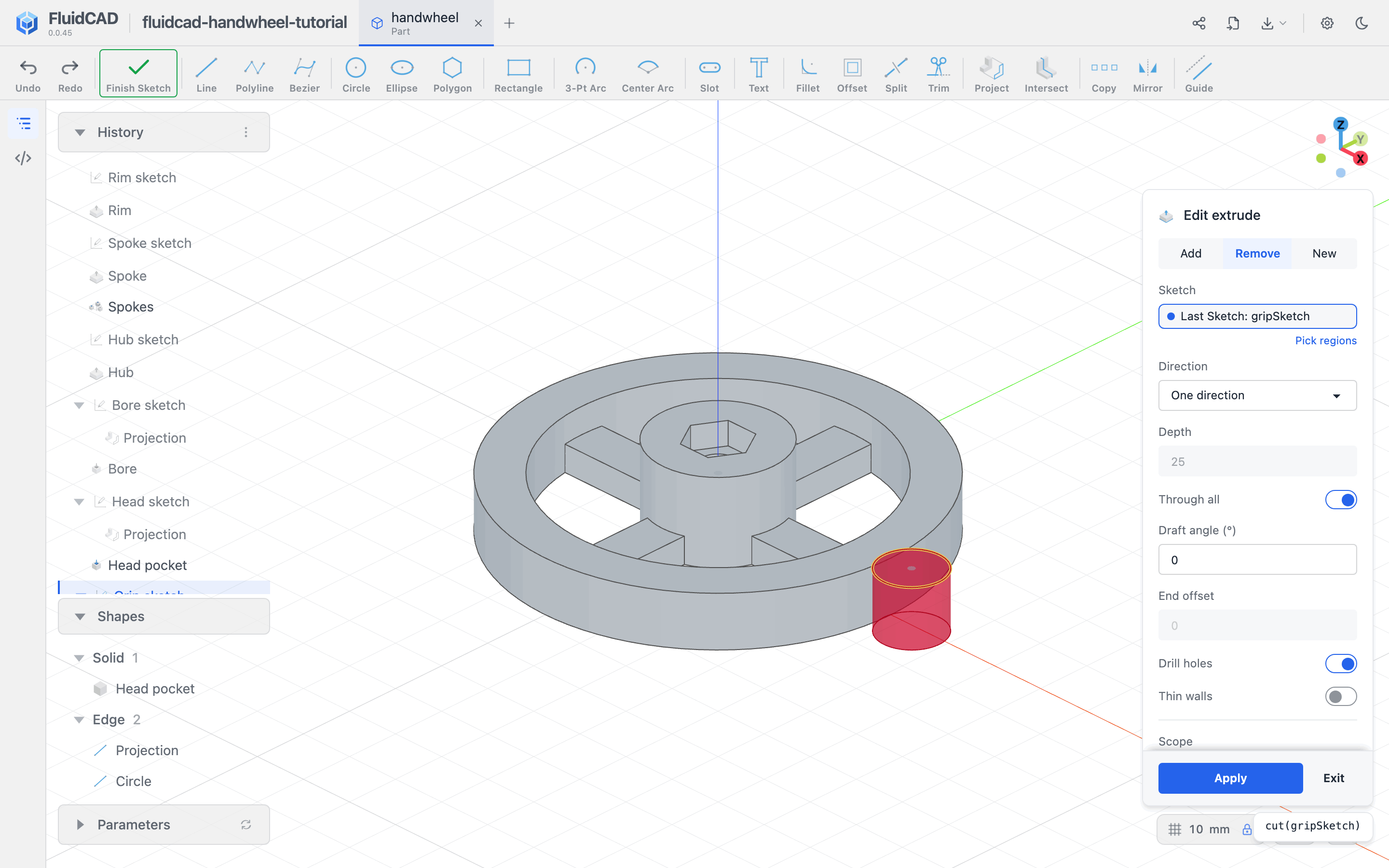The width and height of the screenshot is (1389, 868).
Task: Open the share icon in header
Action: point(1199,23)
